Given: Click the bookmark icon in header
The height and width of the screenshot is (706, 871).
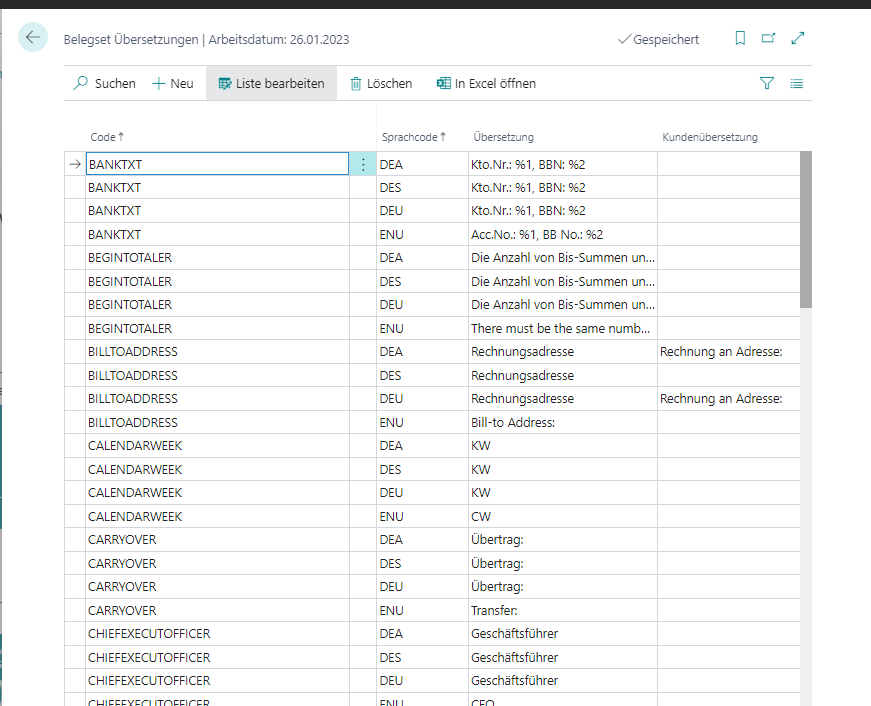Looking at the screenshot, I should click(740, 39).
